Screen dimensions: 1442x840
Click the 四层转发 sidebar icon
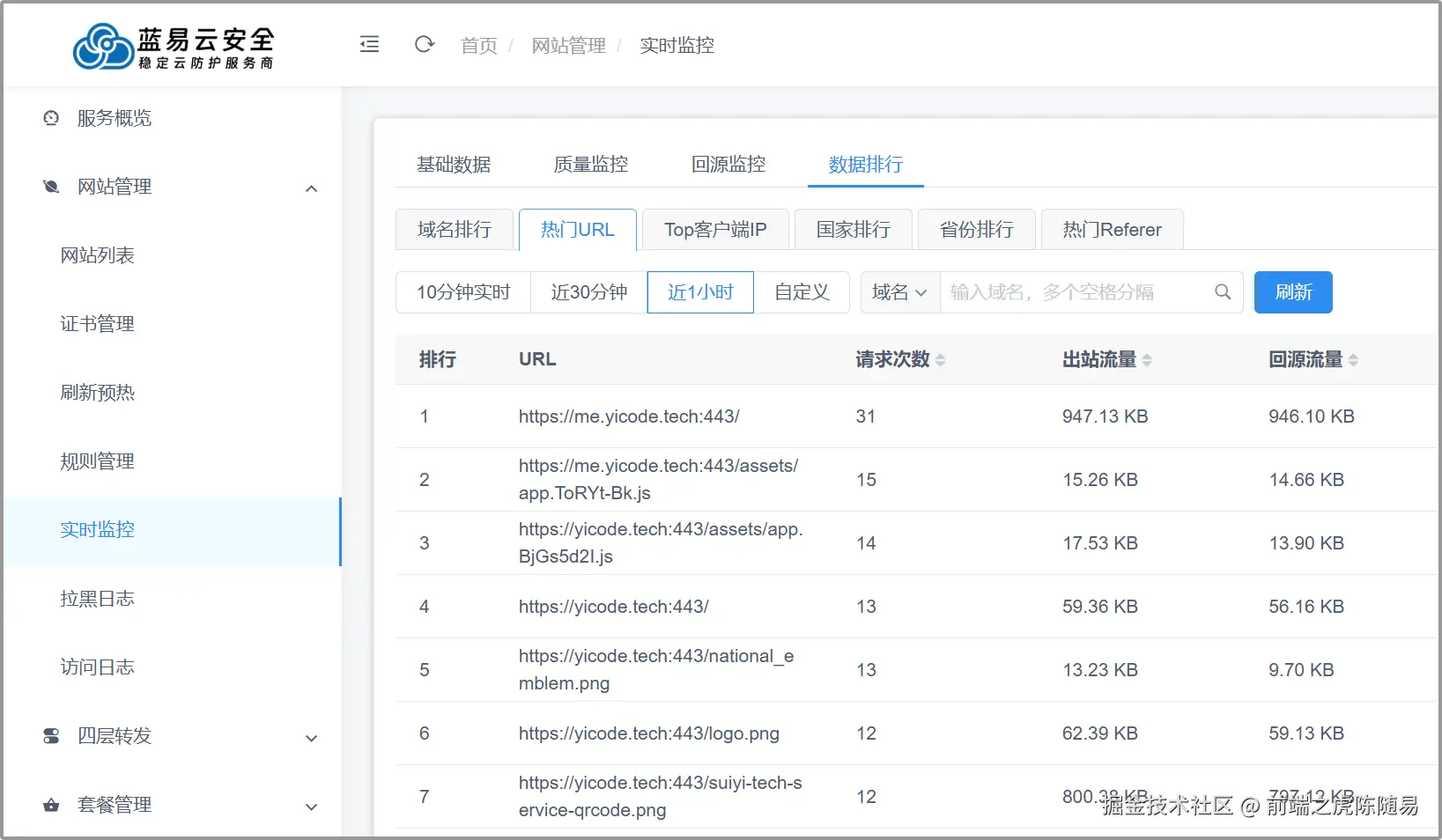click(x=51, y=736)
